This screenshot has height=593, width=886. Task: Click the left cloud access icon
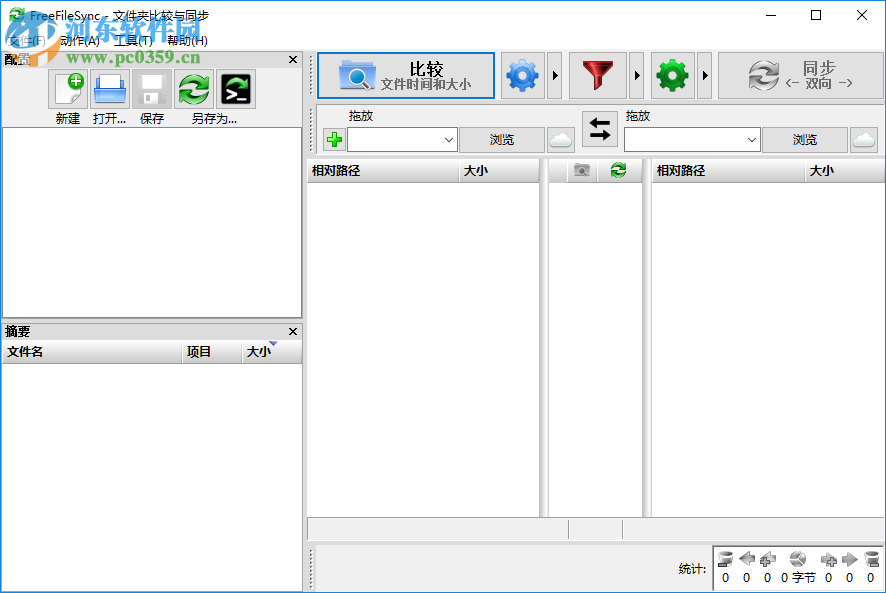point(560,139)
